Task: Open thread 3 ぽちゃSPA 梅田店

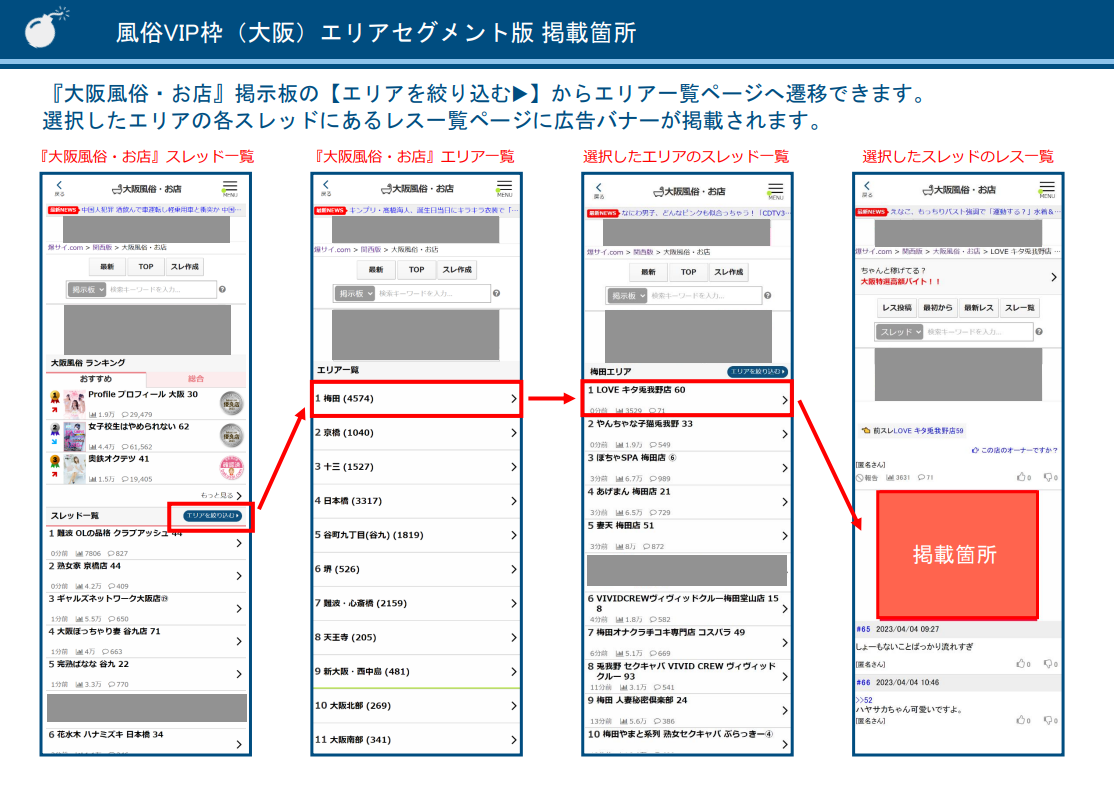Action: [x=686, y=468]
